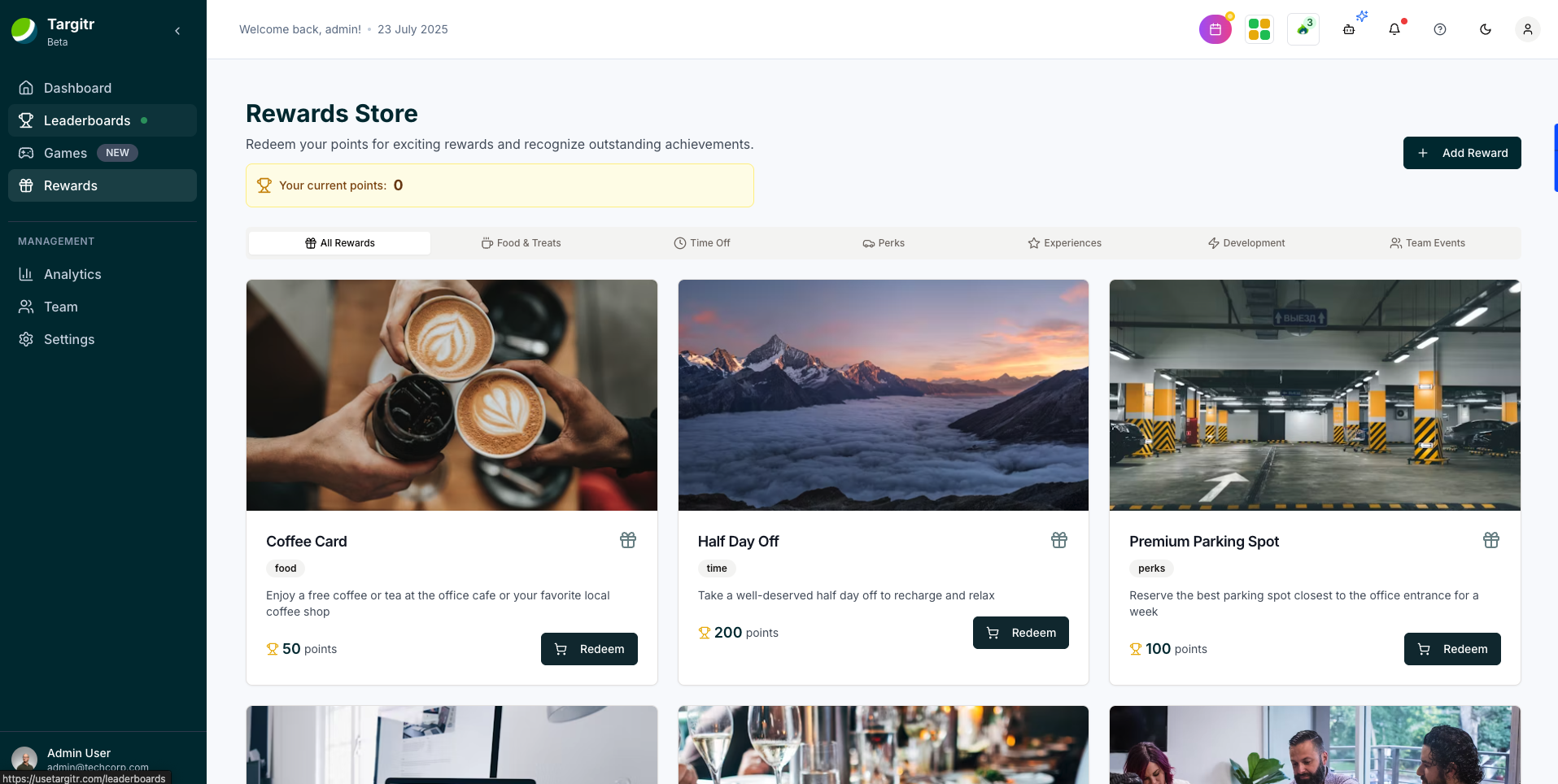
Task: Open the Team page in sidebar
Action: [x=103, y=307]
